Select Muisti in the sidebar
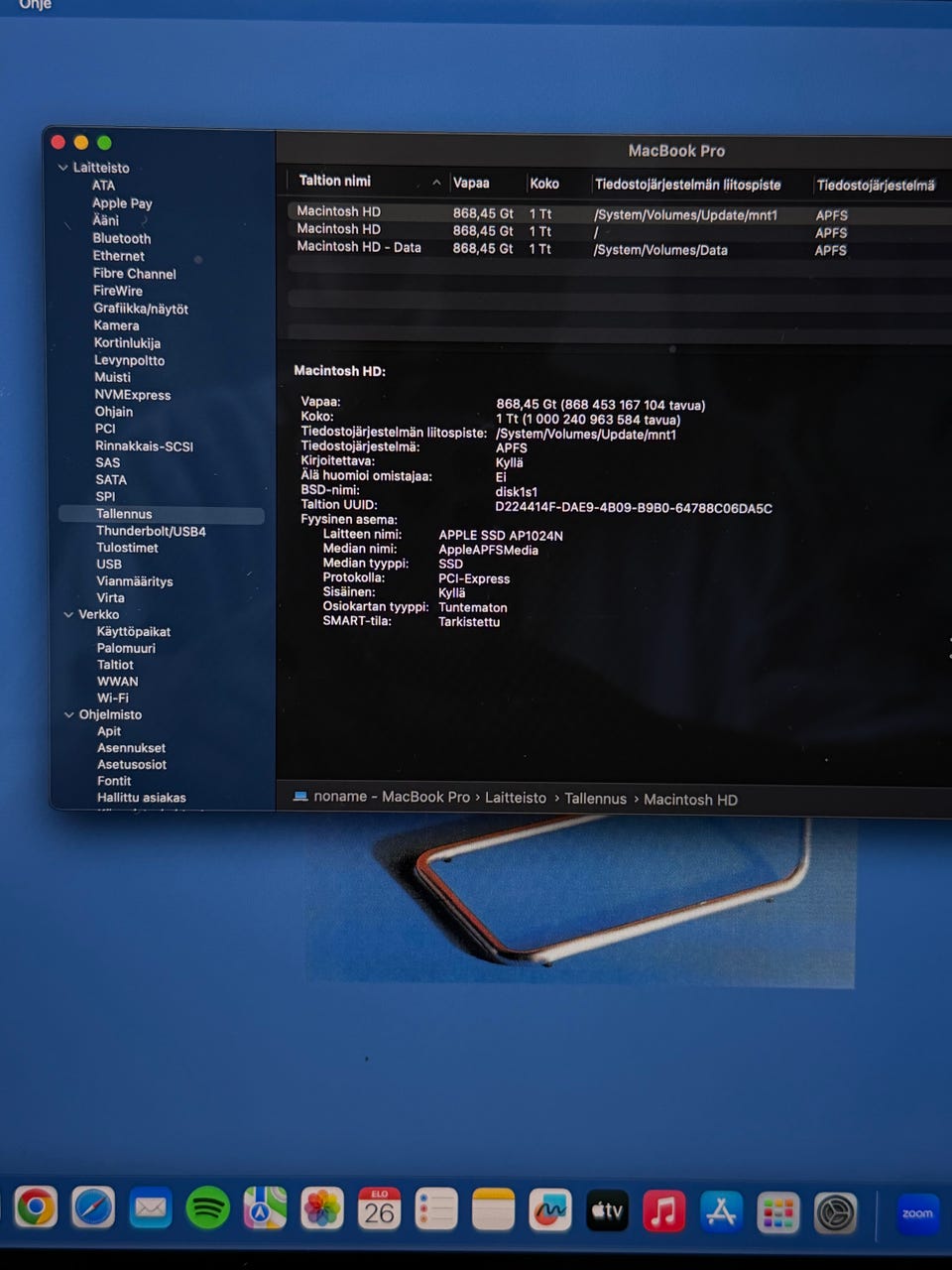The image size is (952, 1270). (112, 377)
